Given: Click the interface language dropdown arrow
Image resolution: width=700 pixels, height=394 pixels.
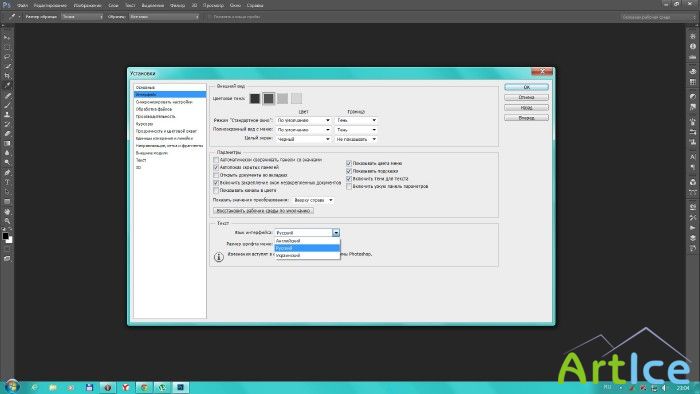Looking at the screenshot, I should click(x=336, y=232).
